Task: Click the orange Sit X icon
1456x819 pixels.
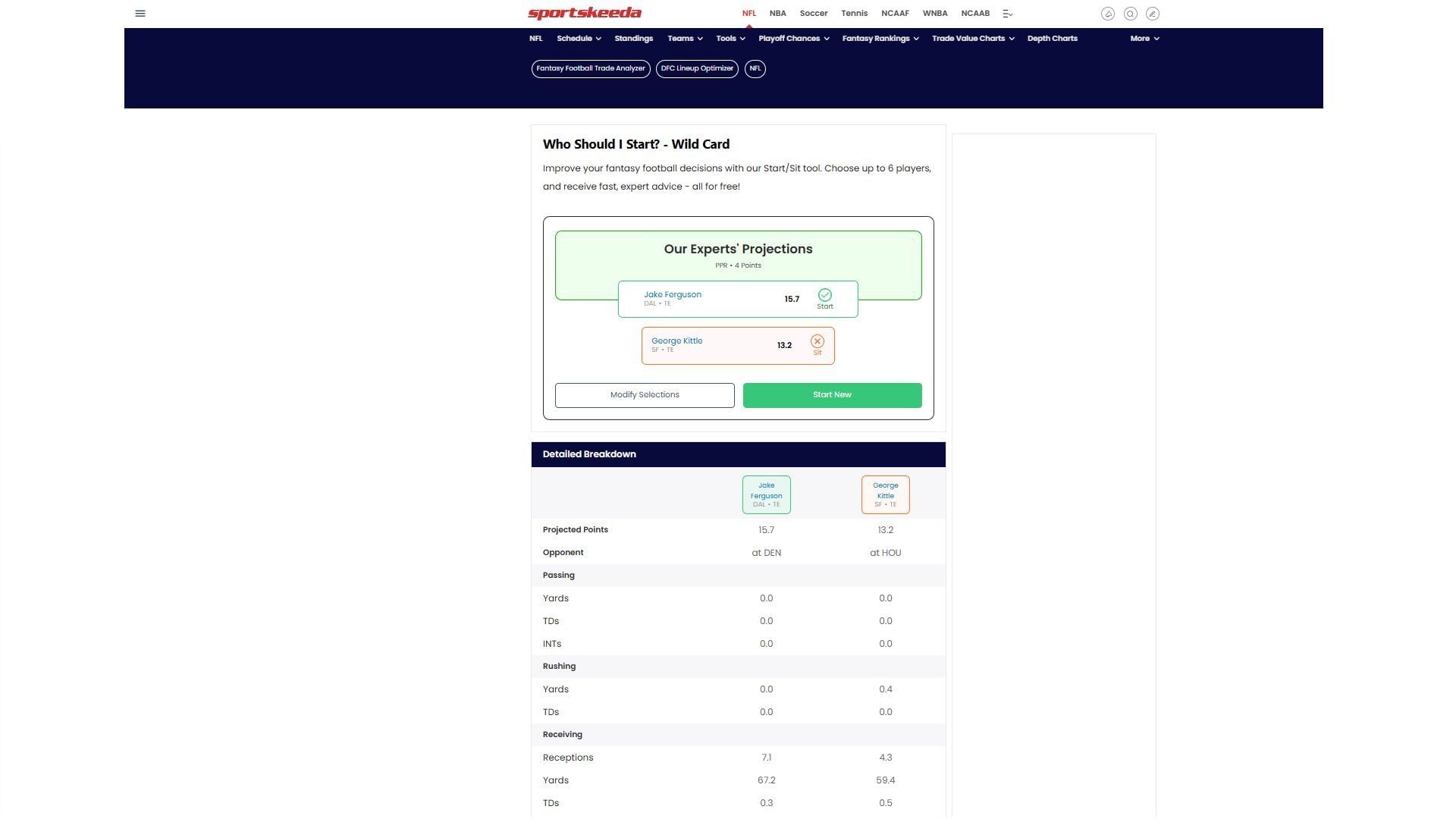Action: click(817, 342)
